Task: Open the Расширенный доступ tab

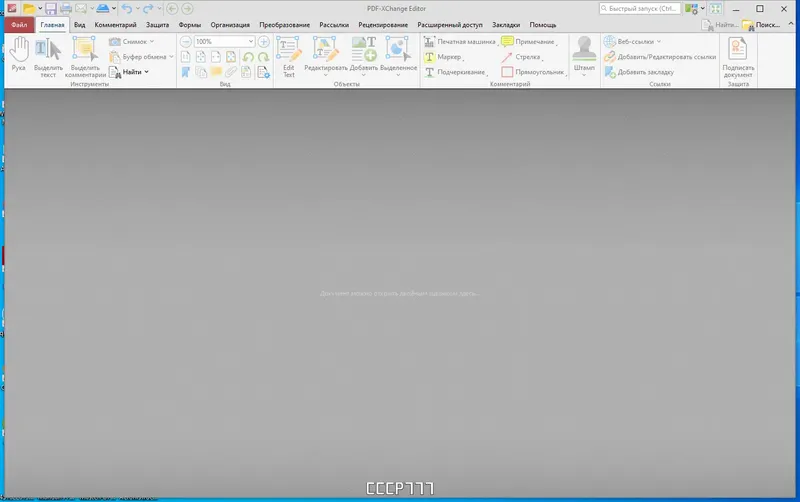Action: pos(450,24)
